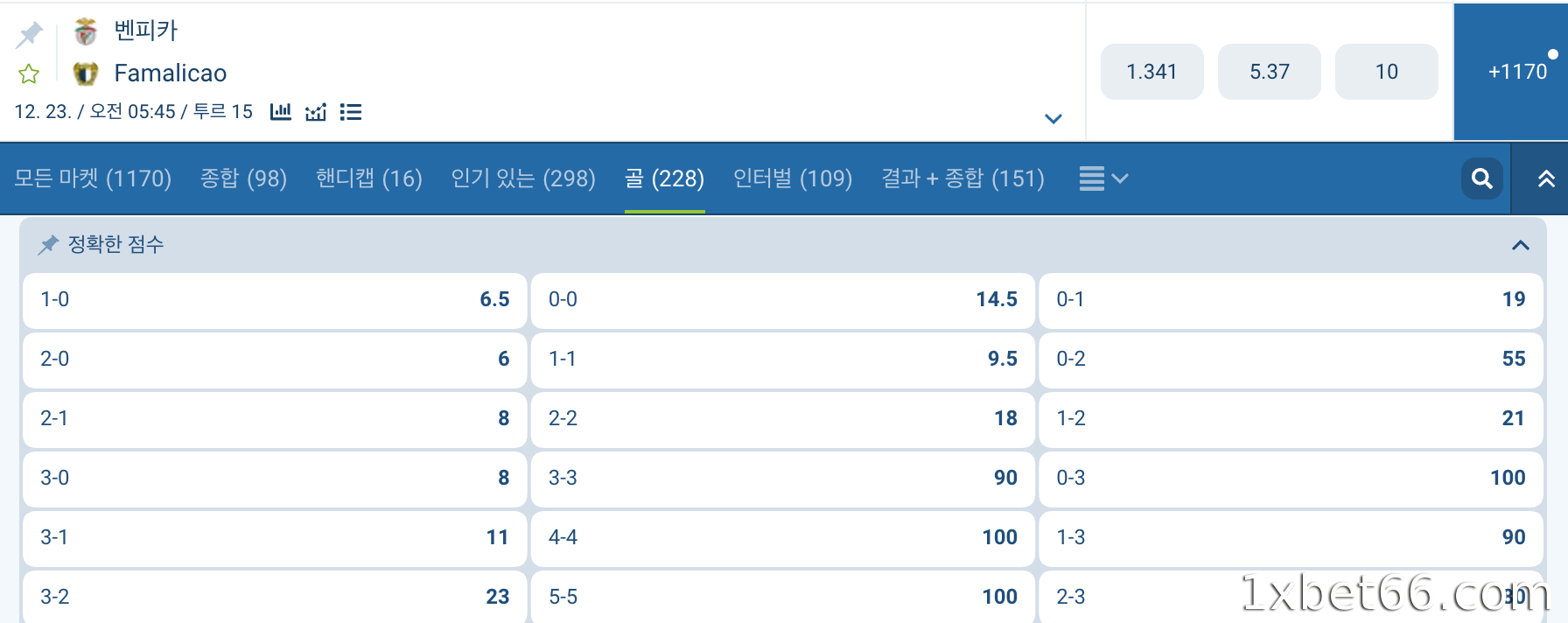Collapse the 정확한 점수 section chevron
Screen dimensions: 1568x623
(1517, 245)
